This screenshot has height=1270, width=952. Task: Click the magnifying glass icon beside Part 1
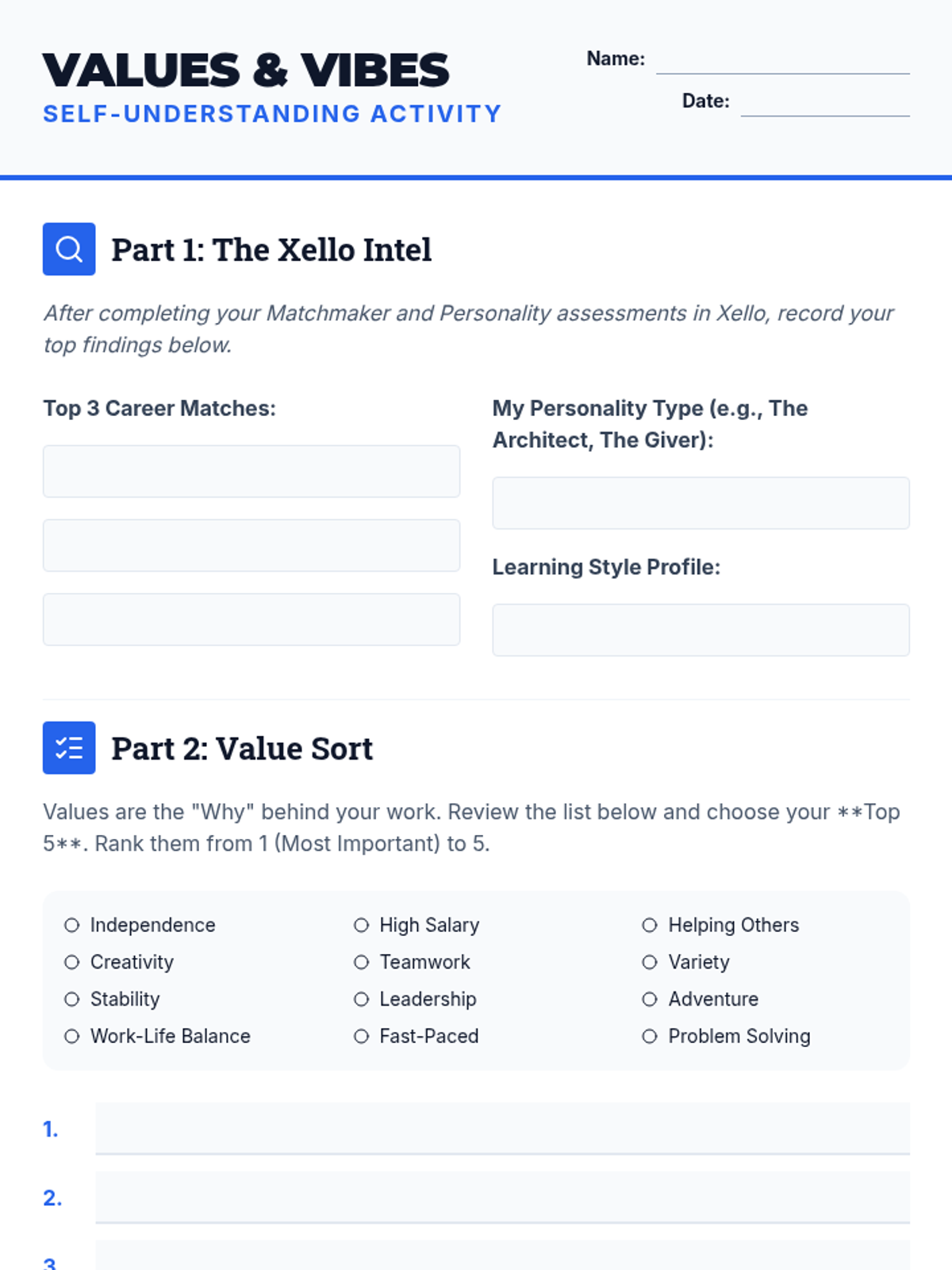[69, 249]
